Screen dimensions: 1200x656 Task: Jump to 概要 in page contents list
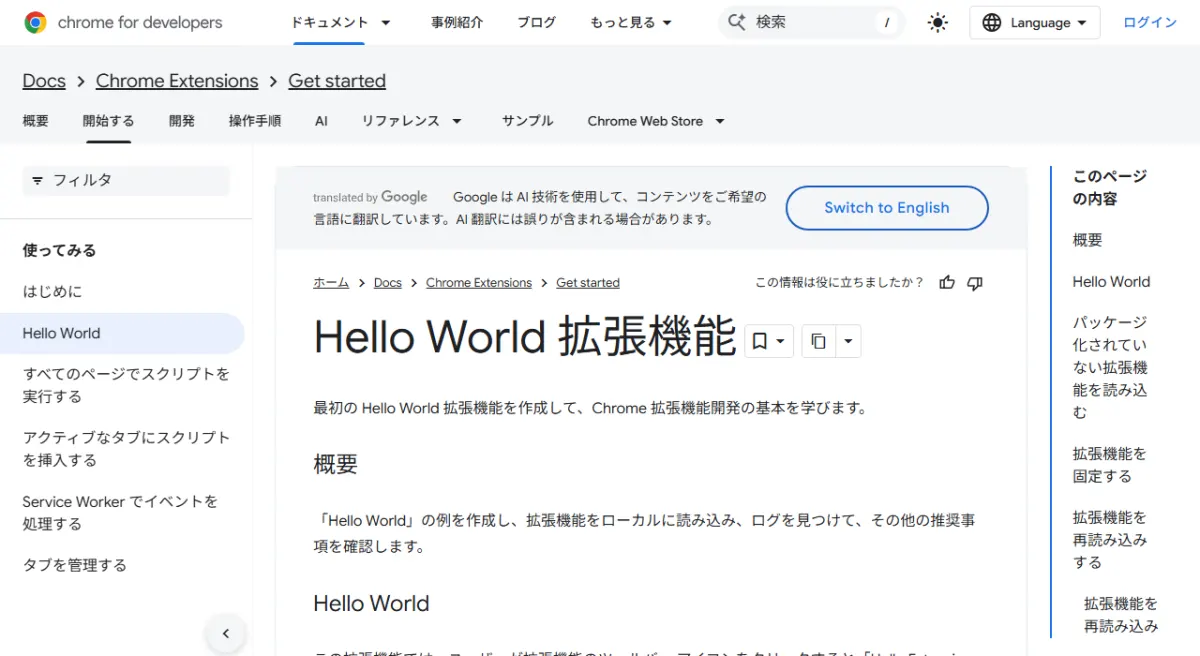(x=1088, y=240)
